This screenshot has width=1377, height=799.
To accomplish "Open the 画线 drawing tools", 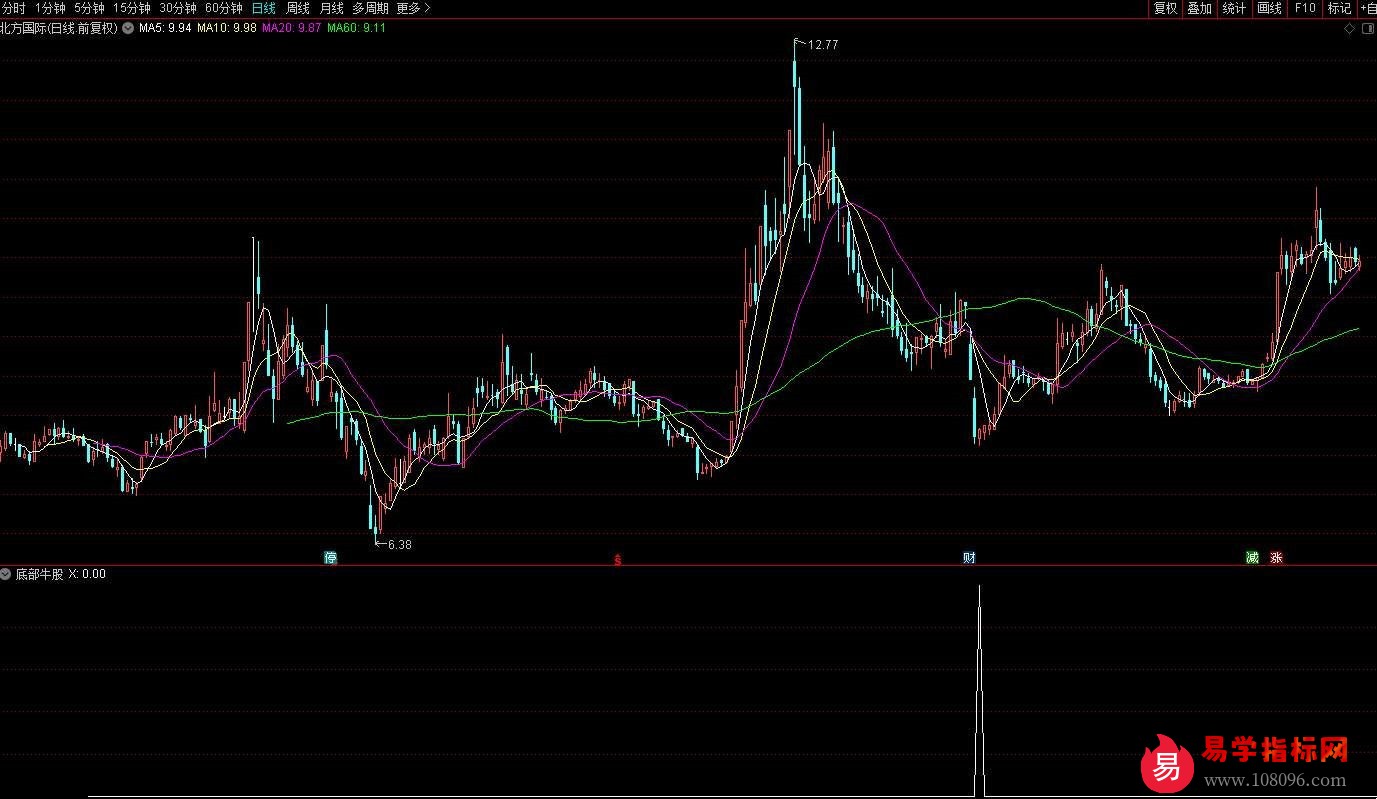I will [1269, 8].
